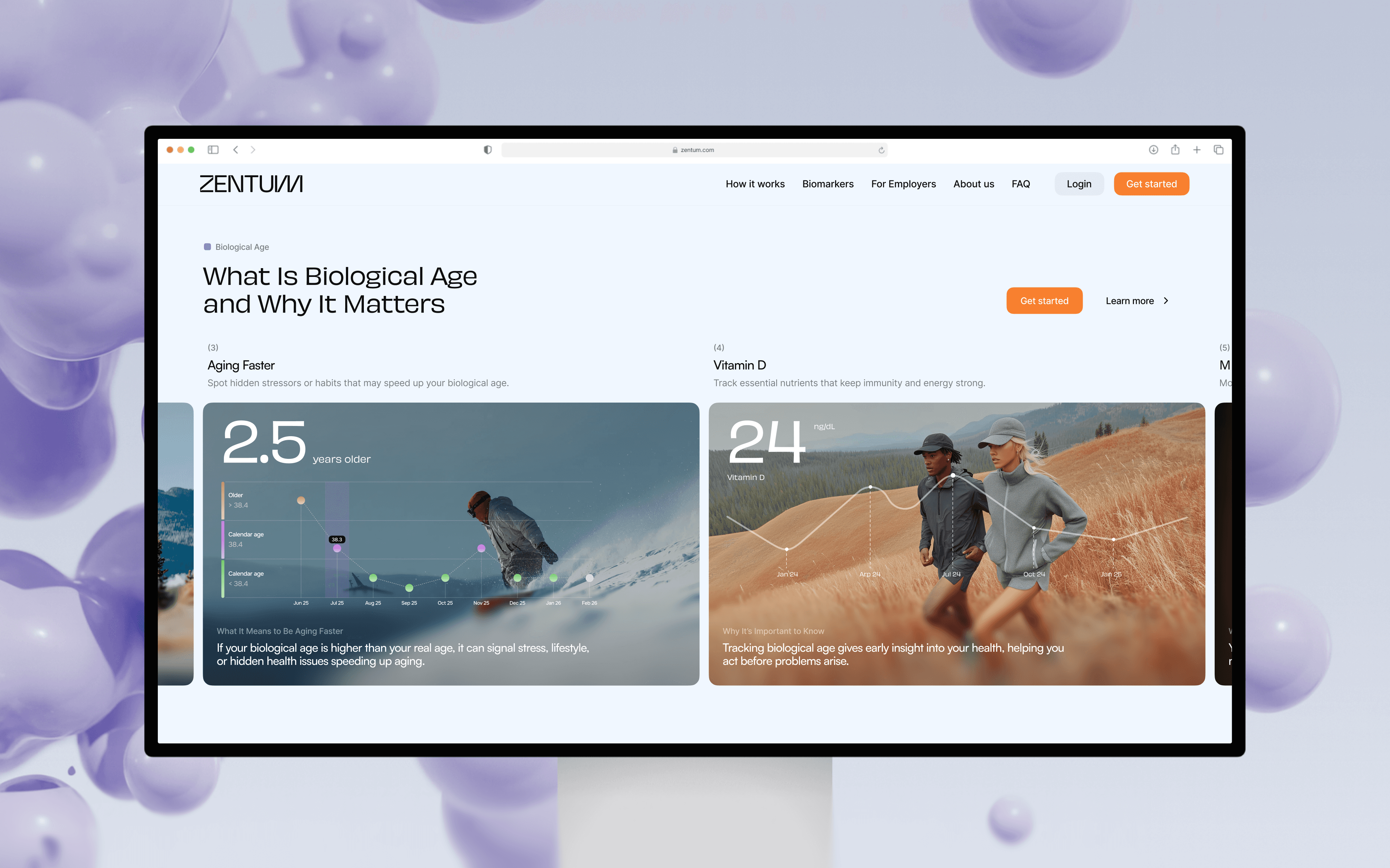Click the privacy shield icon
Screen dimensions: 1390x868
click(x=487, y=150)
